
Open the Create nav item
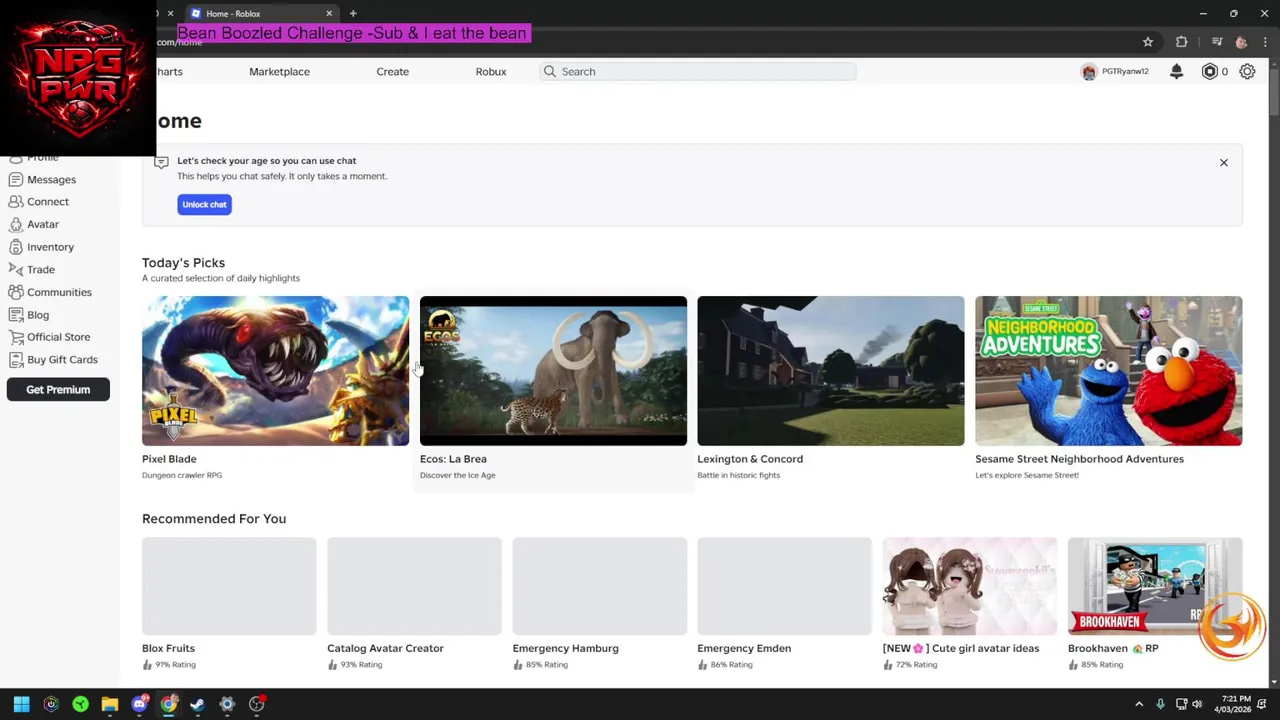392,72
